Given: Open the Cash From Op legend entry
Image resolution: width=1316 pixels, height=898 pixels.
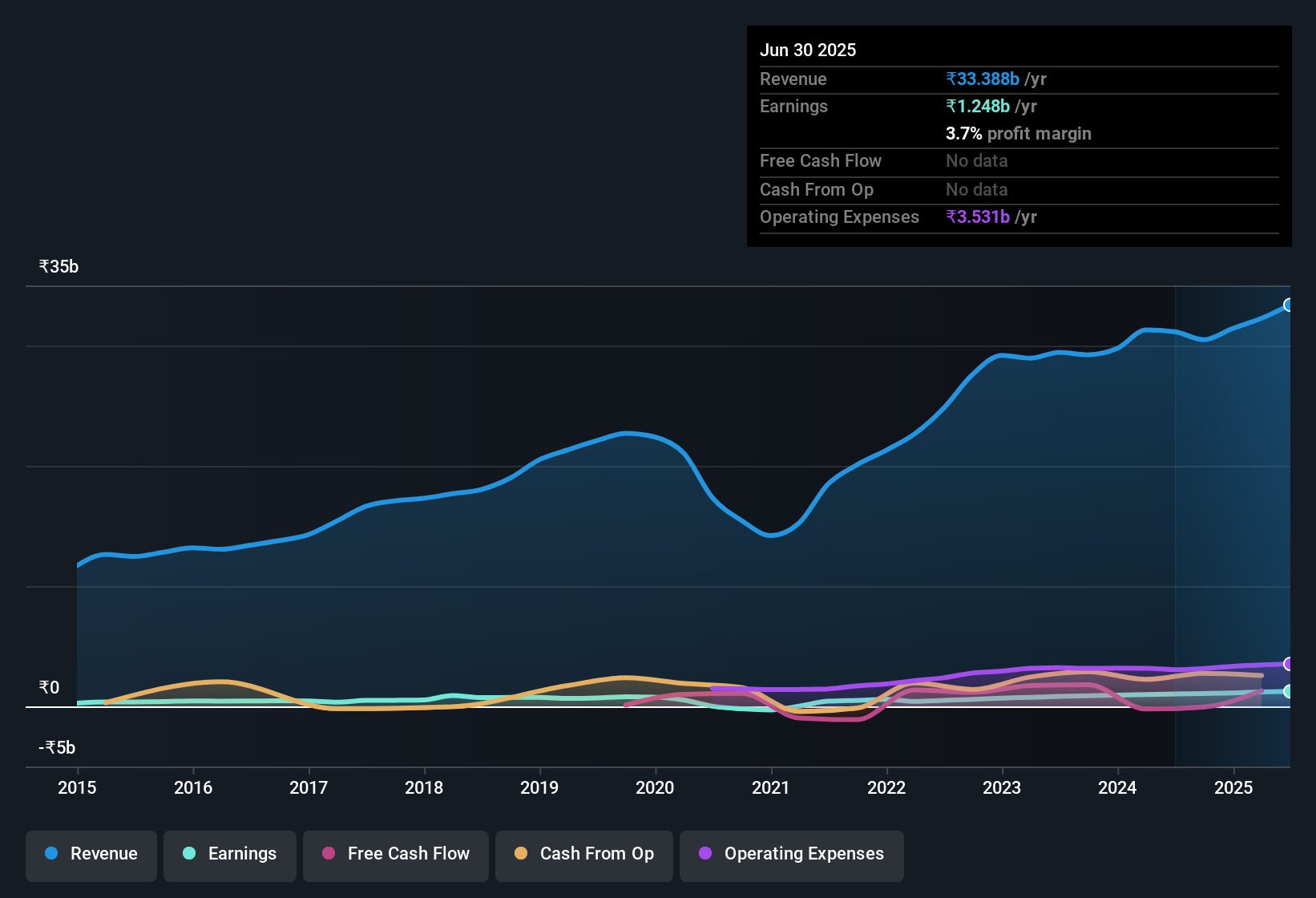Looking at the screenshot, I should tap(583, 854).
